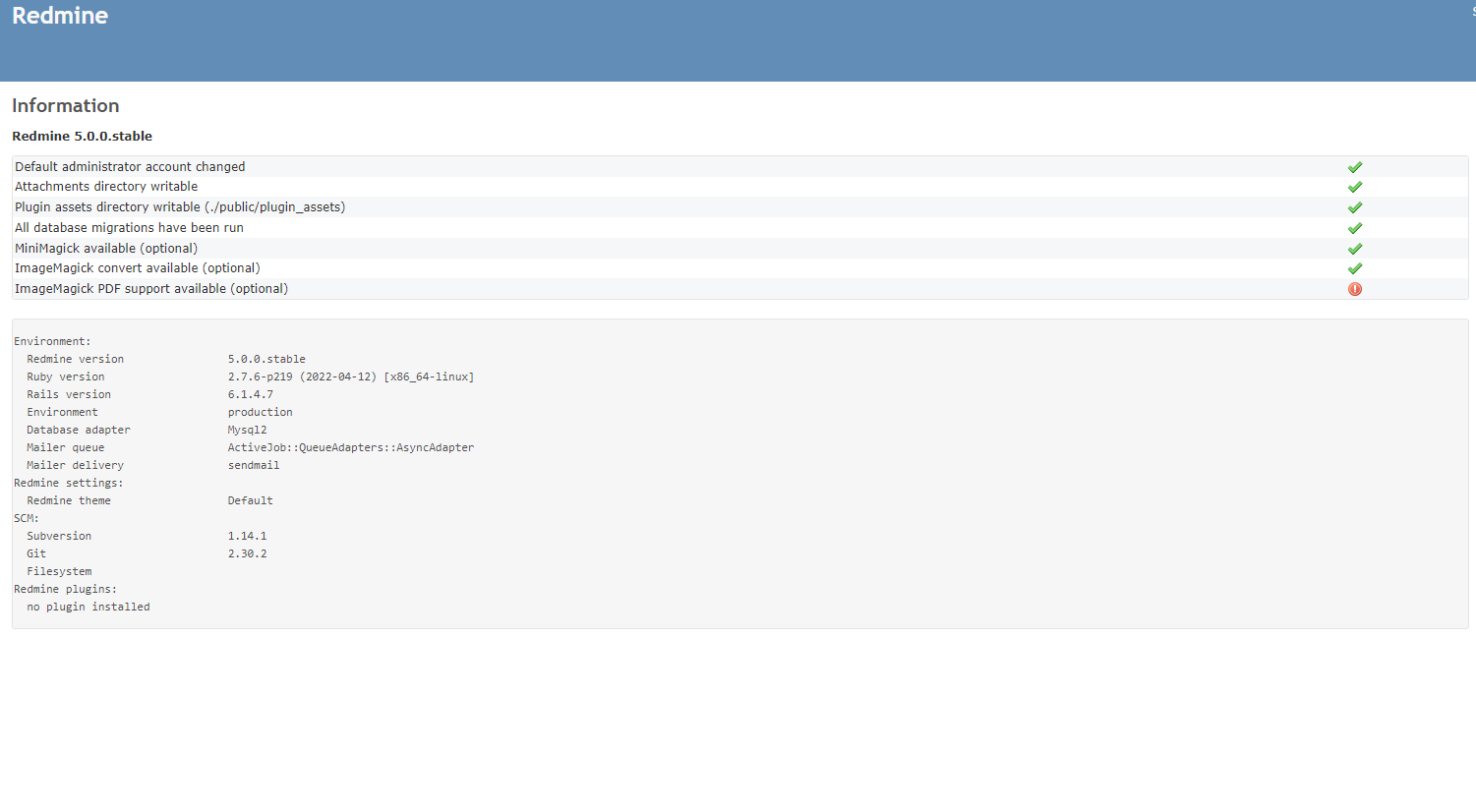Click the 'production' environment value
This screenshot has width=1476, height=812.
[261, 413]
